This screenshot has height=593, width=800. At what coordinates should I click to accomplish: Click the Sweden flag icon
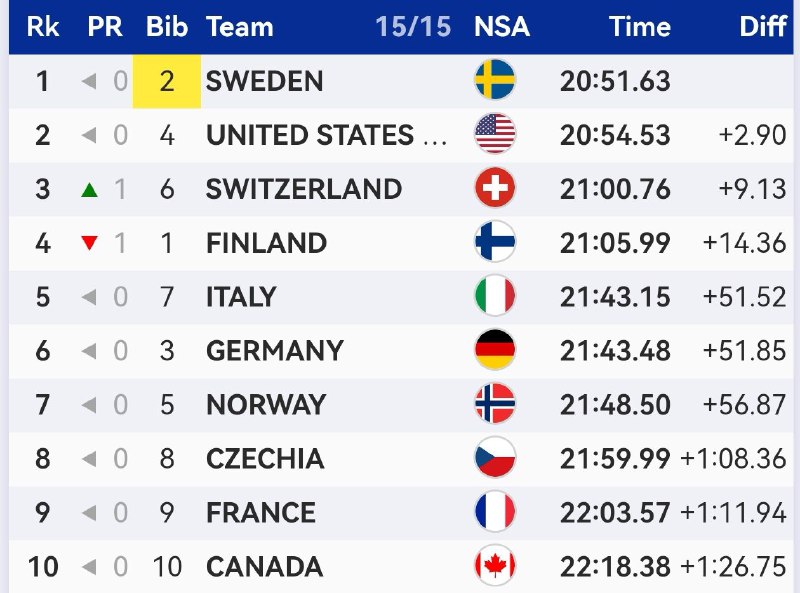[x=495, y=80]
